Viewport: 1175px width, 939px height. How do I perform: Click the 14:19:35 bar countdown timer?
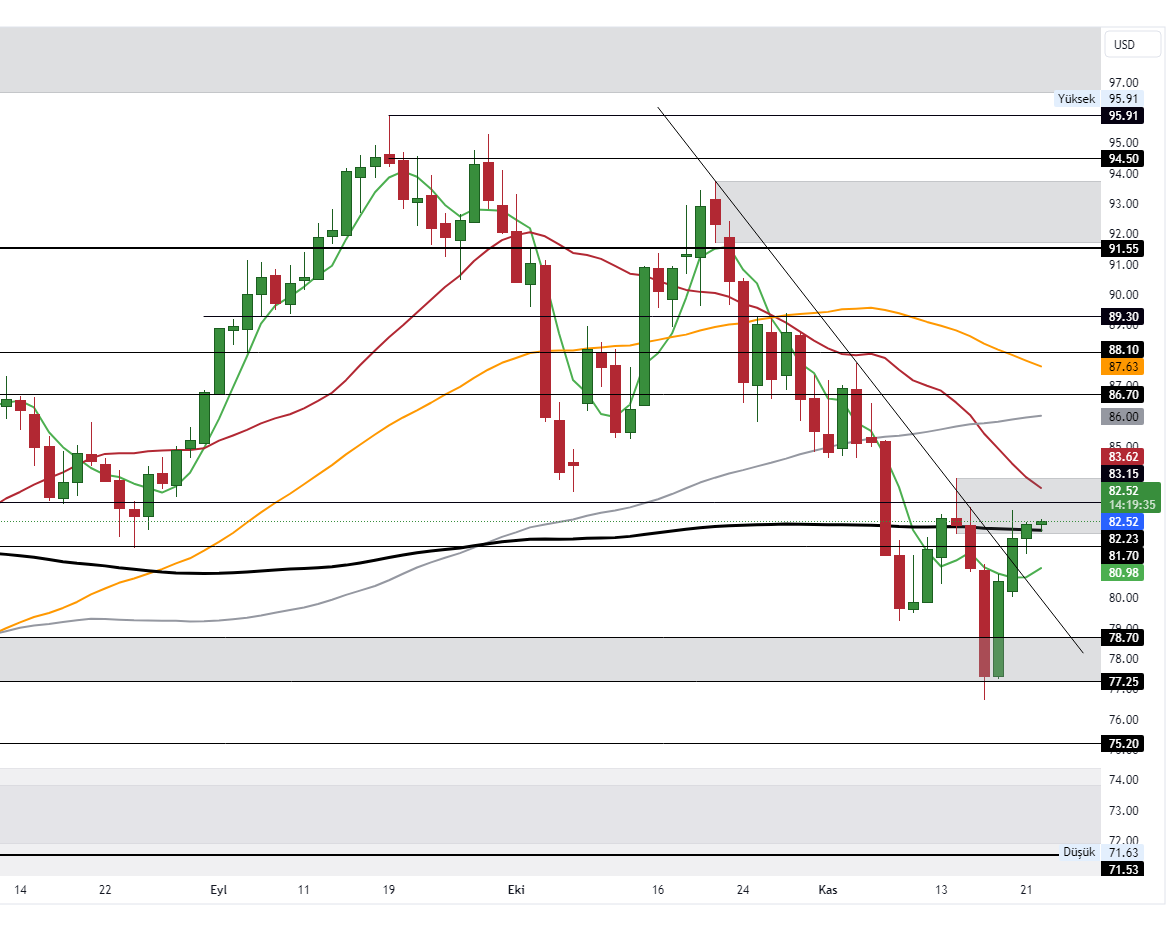click(x=1130, y=505)
